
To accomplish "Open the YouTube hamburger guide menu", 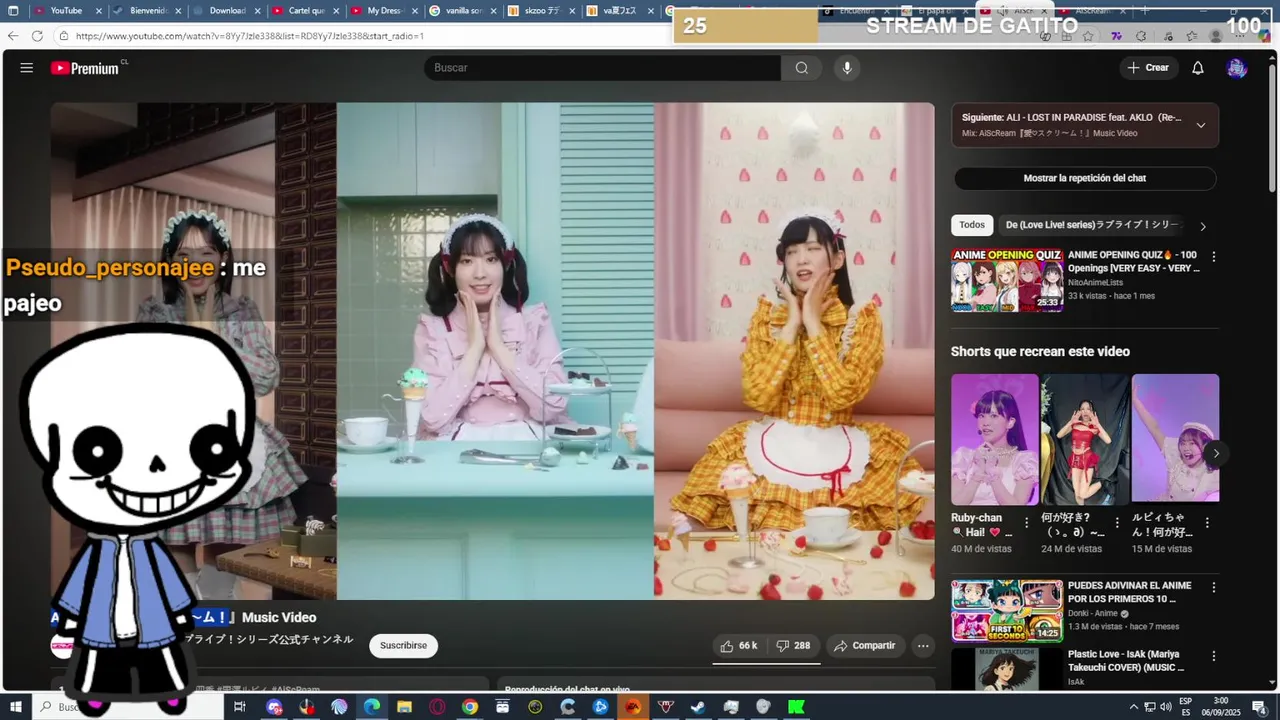I will click(27, 68).
